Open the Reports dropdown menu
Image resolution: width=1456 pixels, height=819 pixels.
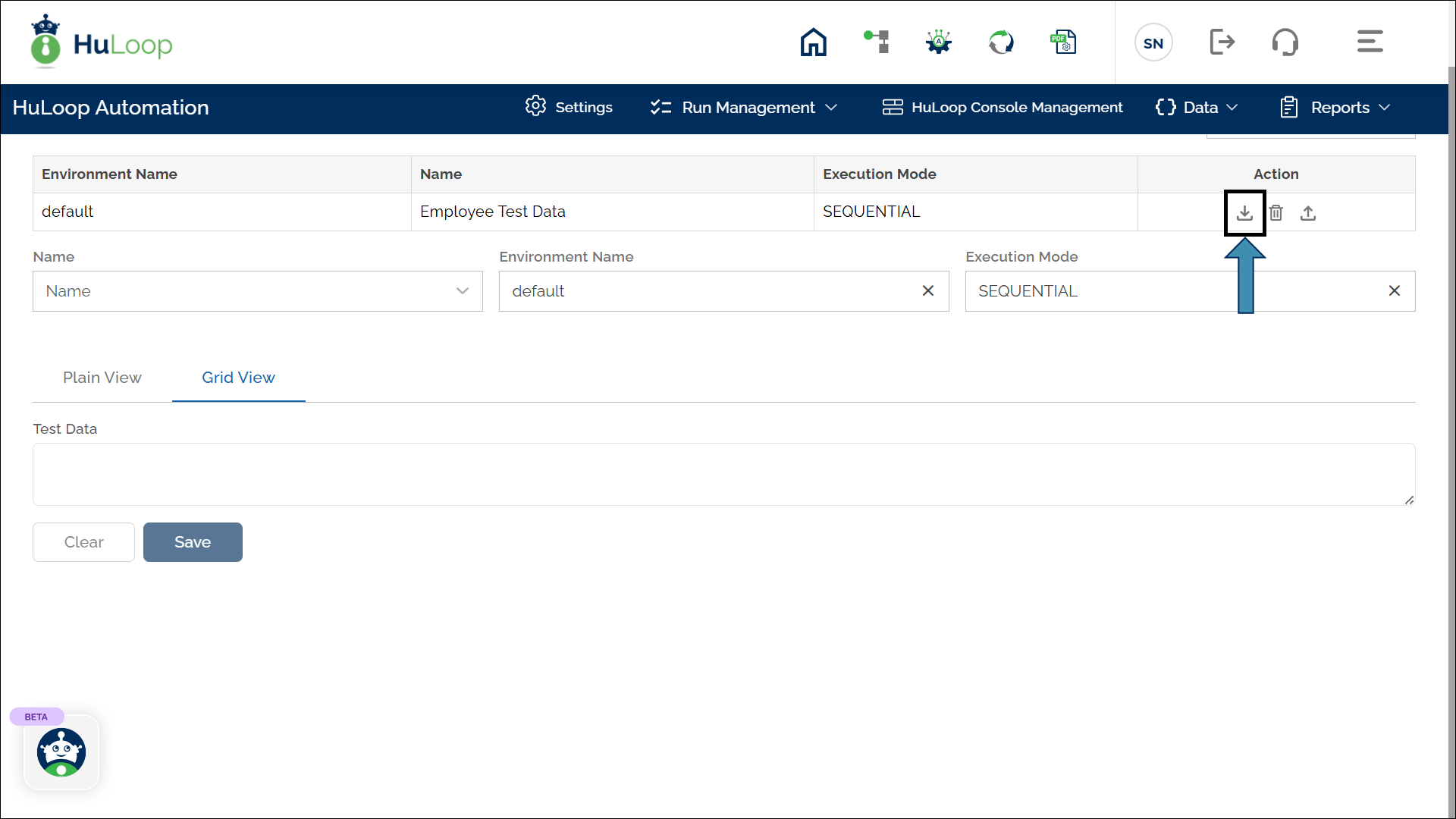[1335, 108]
